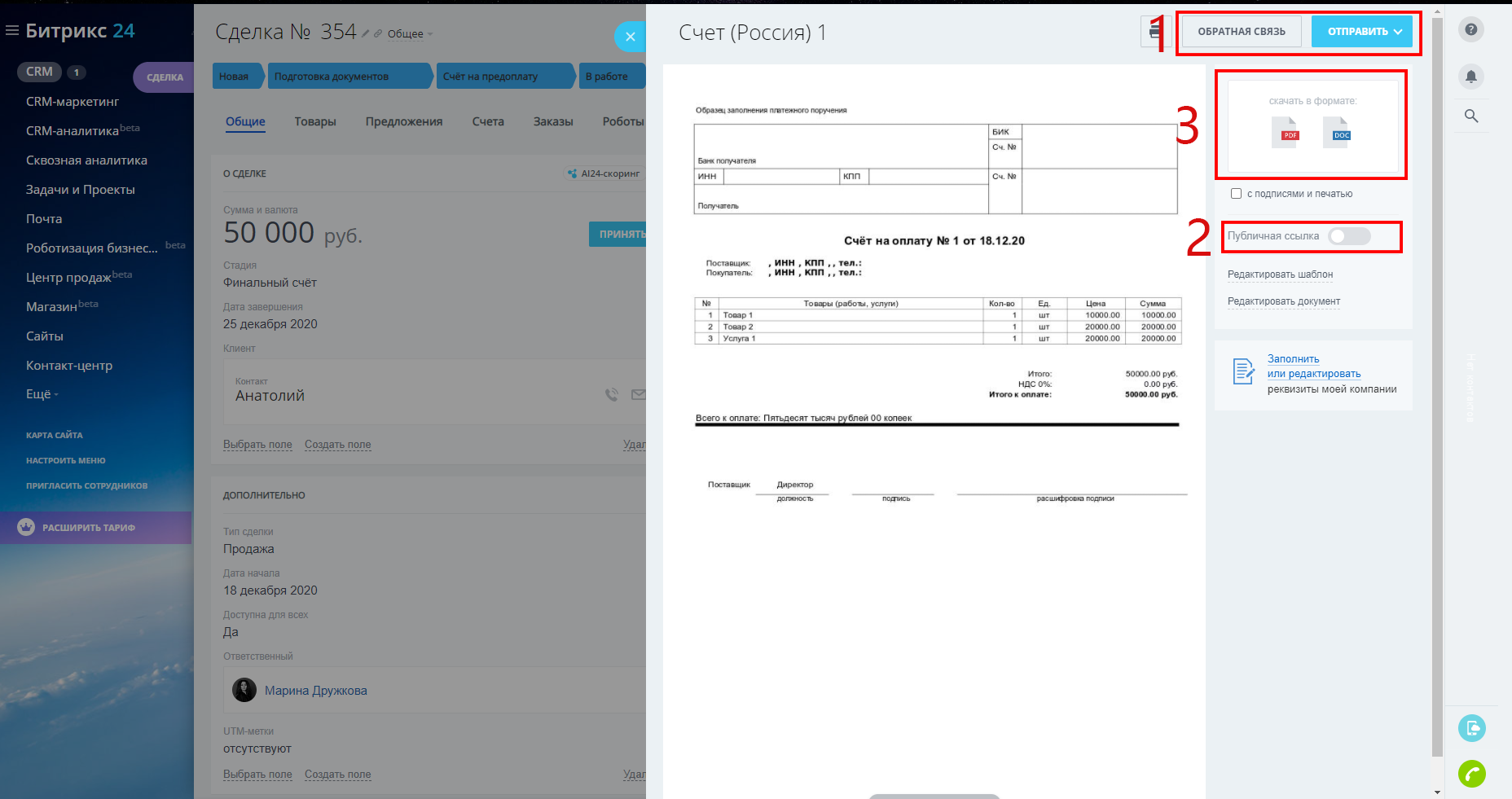
Task: Select the Подготовка документов stage
Action: coord(349,76)
